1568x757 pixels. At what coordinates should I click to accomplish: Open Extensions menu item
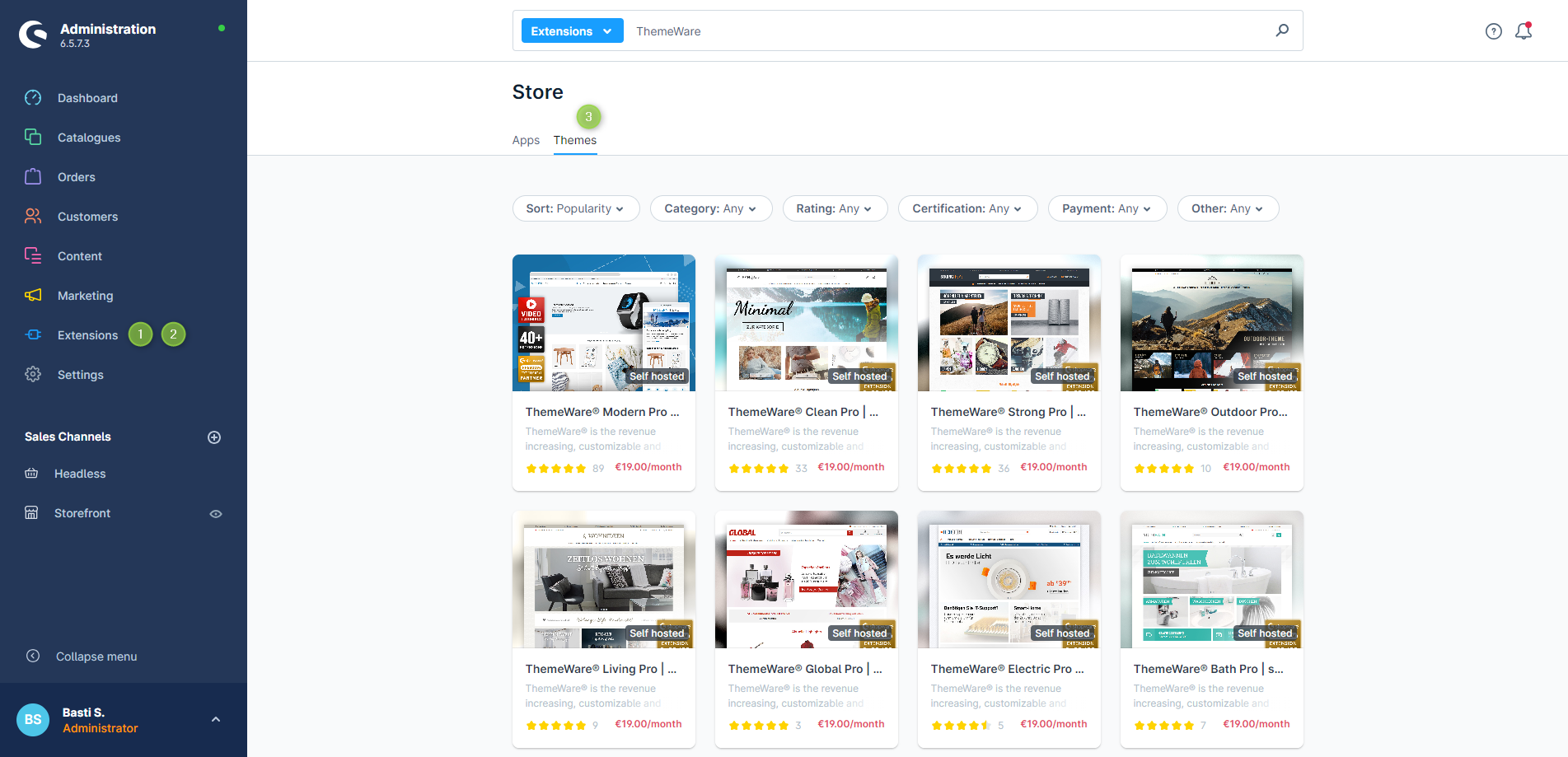(87, 335)
